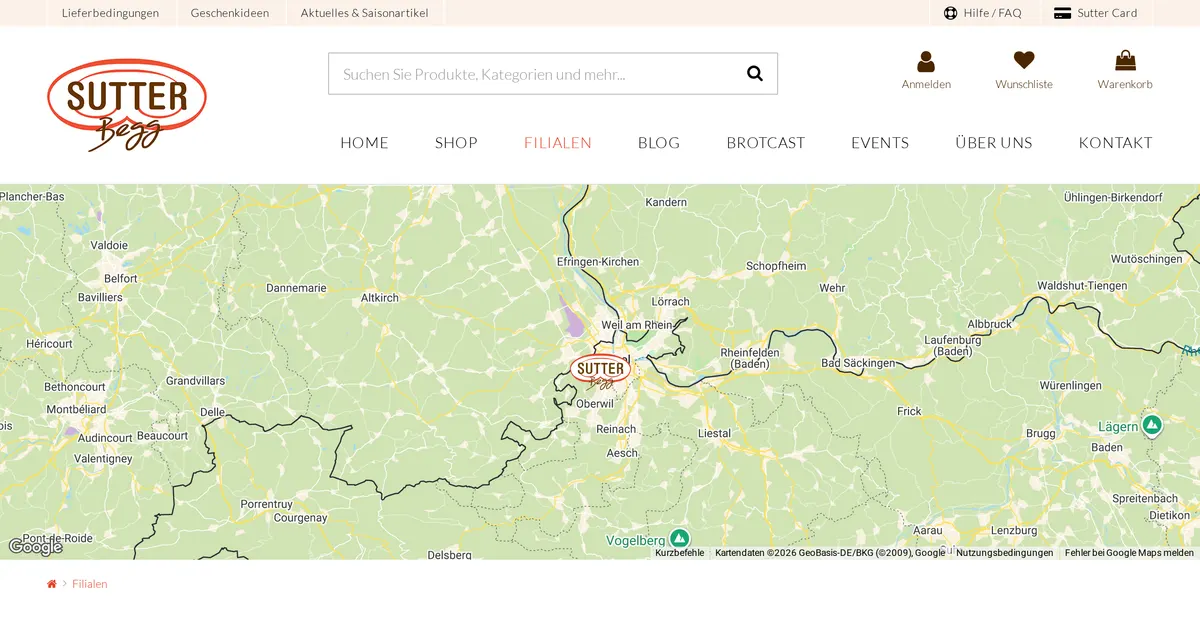1200x630 pixels.
Task: Click Lörrach label on the map
Action: coord(670,301)
